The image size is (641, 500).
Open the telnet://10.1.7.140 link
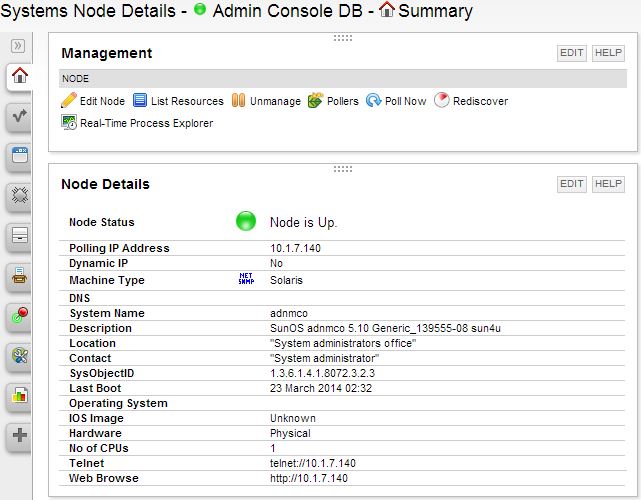tap(313, 463)
